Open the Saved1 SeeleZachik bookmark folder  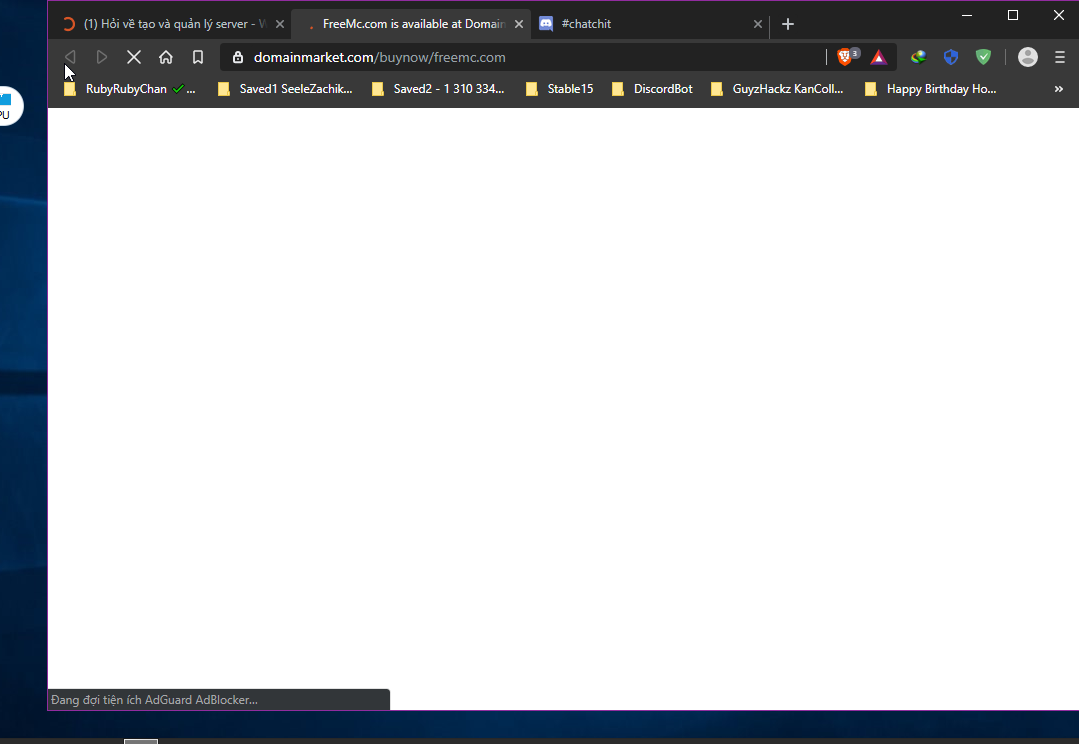coord(286,89)
